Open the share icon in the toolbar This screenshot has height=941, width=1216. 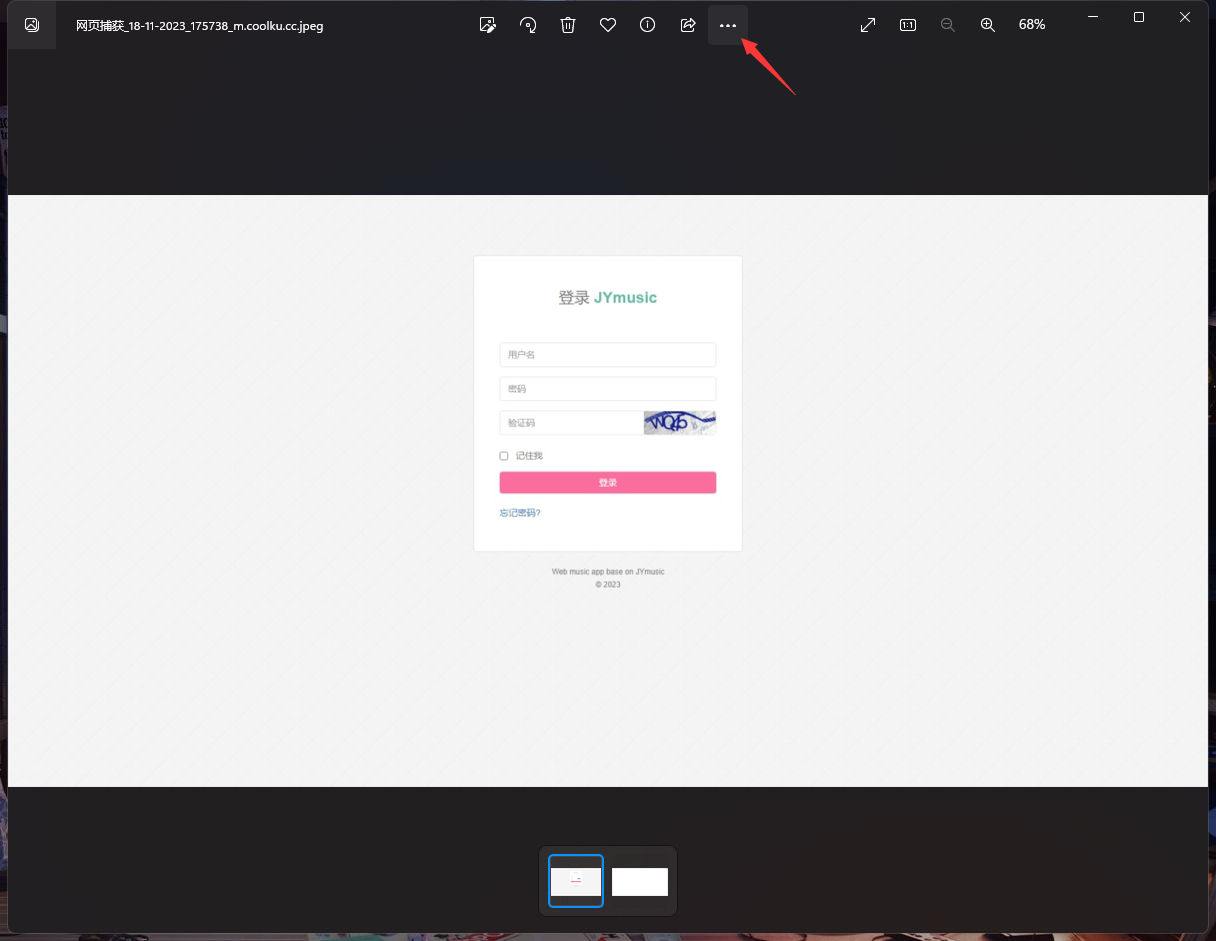coord(688,25)
